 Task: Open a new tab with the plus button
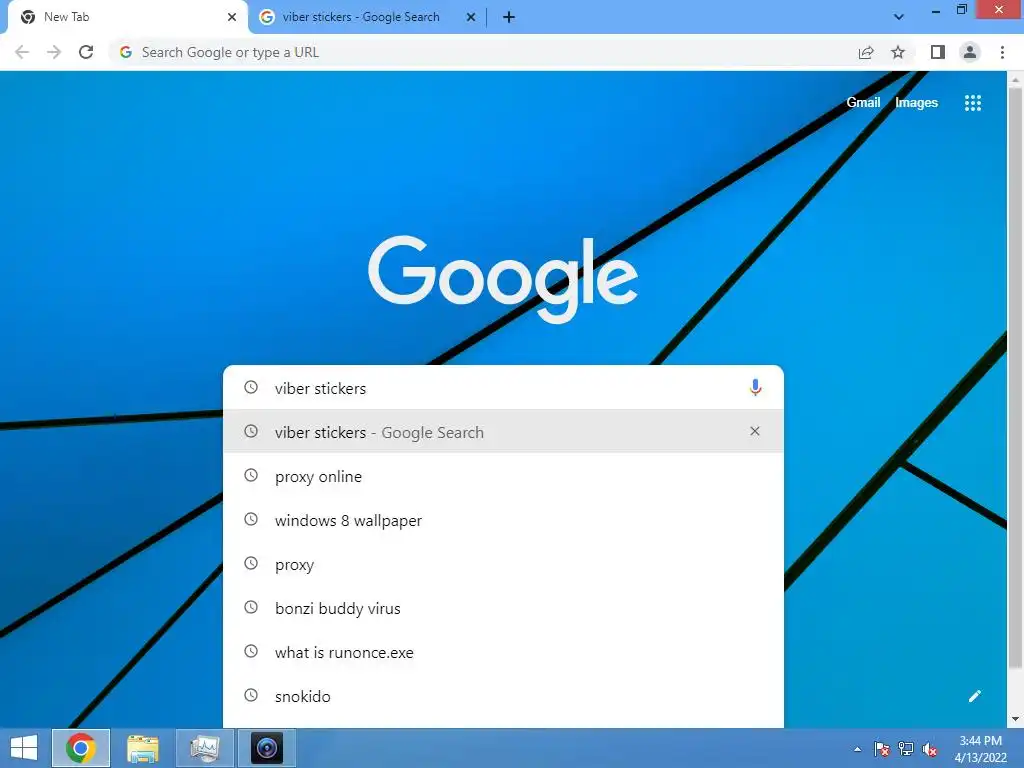[x=509, y=17]
